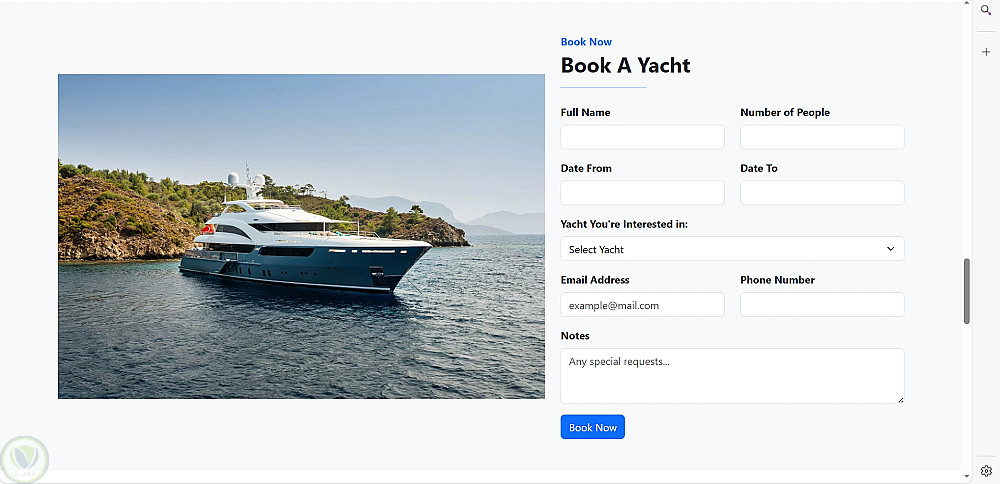Click the Number of People input
This screenshot has height=484, width=1000.
(822, 137)
